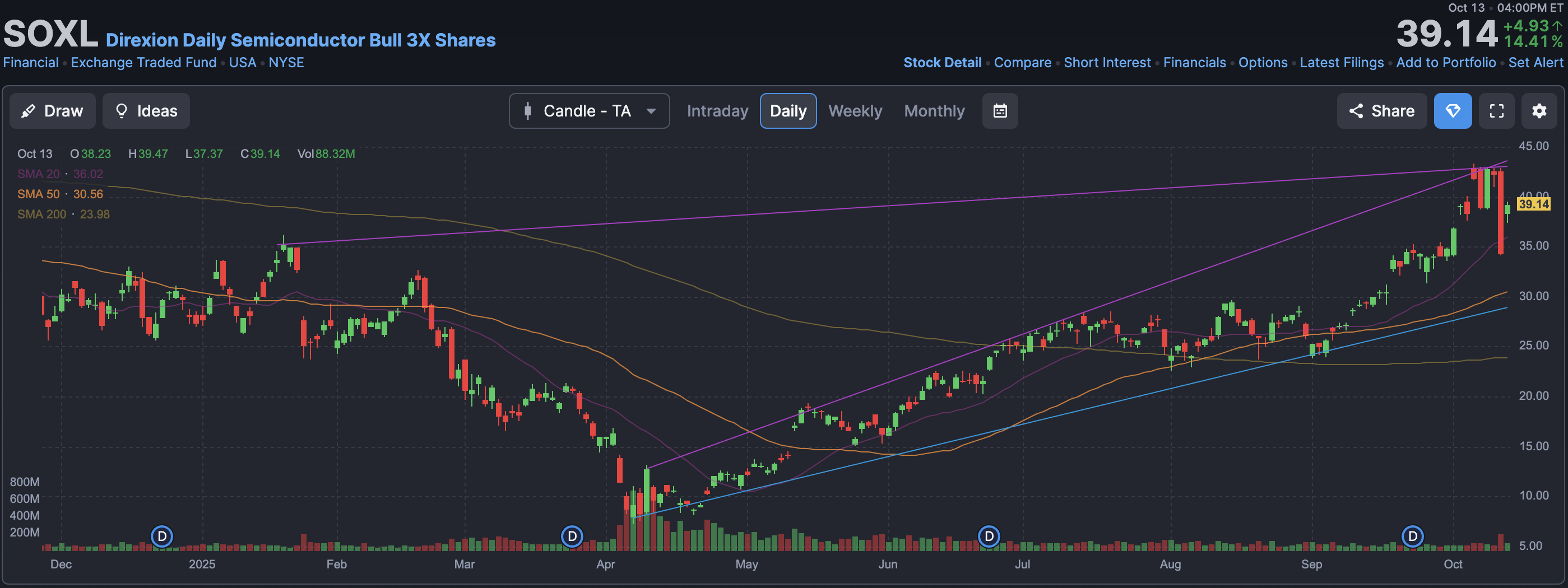The width and height of the screenshot is (1568, 588).
Task: Click the dropdown arrow beside Candle - TA
Action: click(651, 111)
